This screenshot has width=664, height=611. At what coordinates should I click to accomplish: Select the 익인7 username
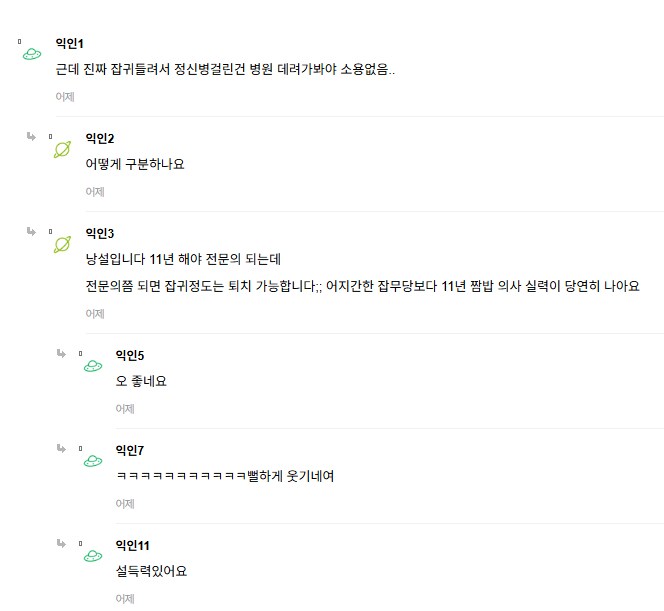pyautogui.click(x=130, y=450)
